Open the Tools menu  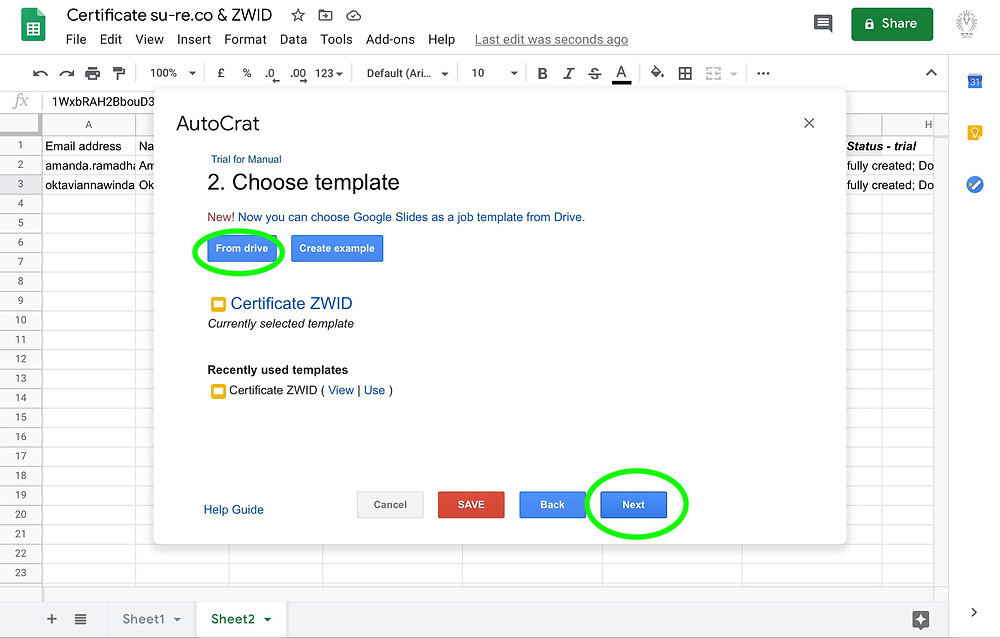[x=336, y=40]
